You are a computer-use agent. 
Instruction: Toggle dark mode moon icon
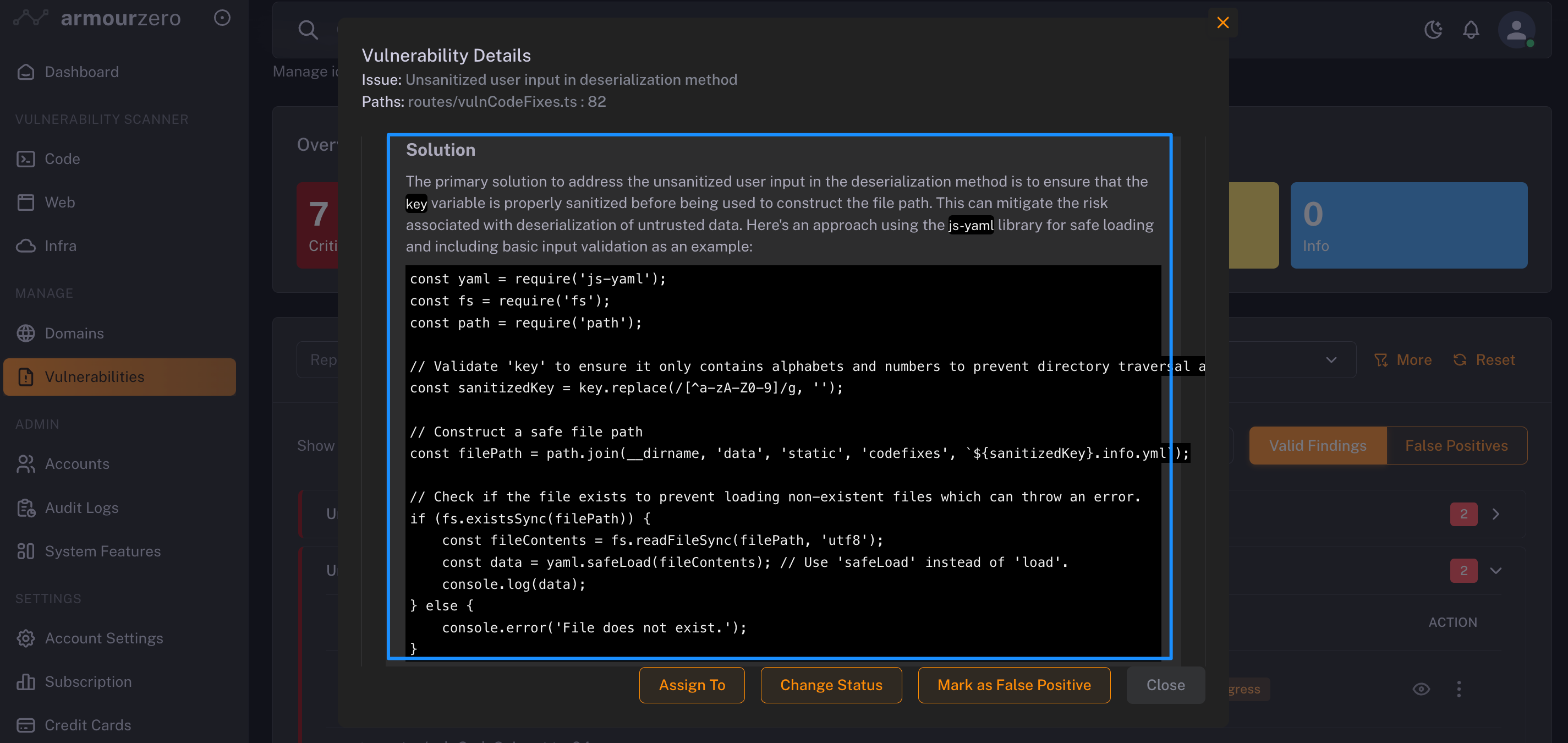pos(1433,29)
